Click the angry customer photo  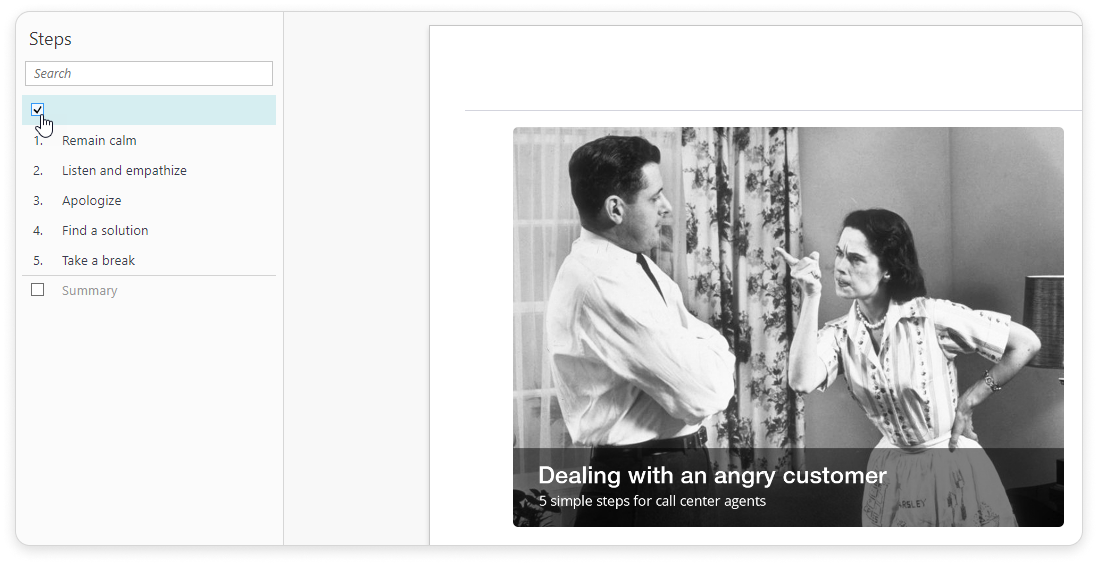click(x=788, y=327)
